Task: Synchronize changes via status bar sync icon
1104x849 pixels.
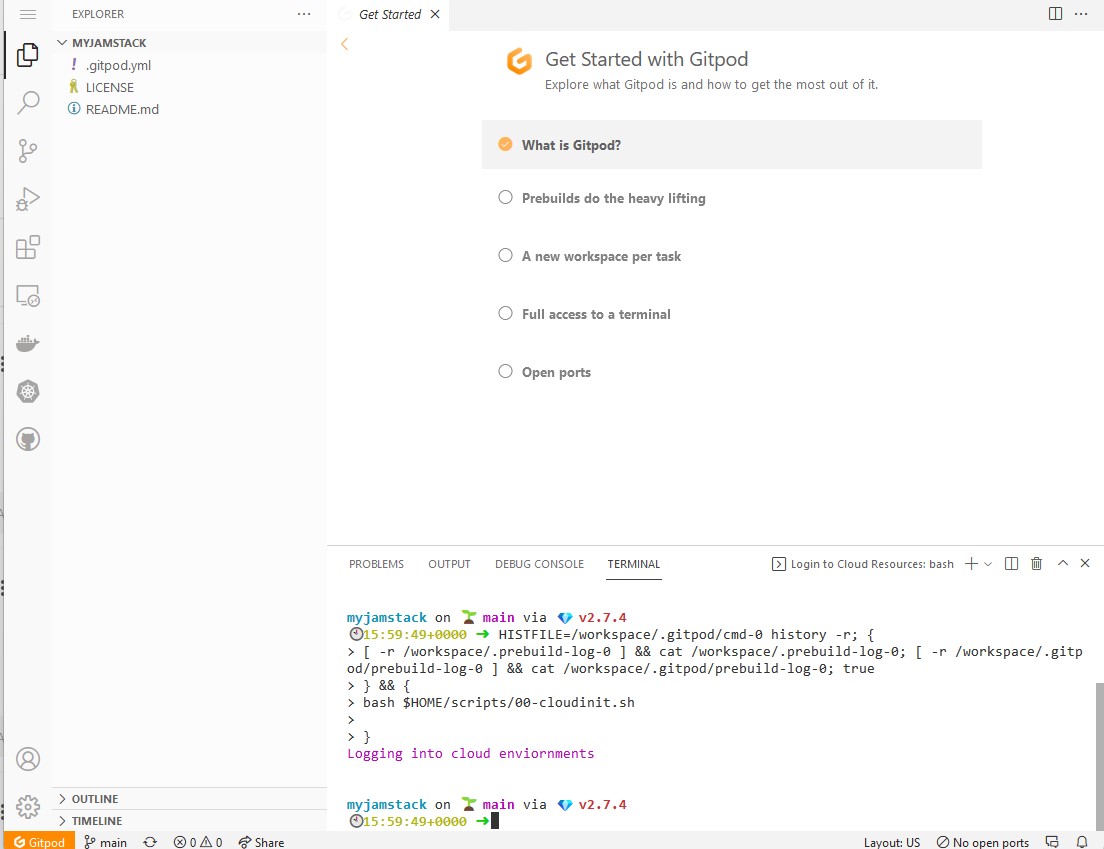Action: point(150,842)
